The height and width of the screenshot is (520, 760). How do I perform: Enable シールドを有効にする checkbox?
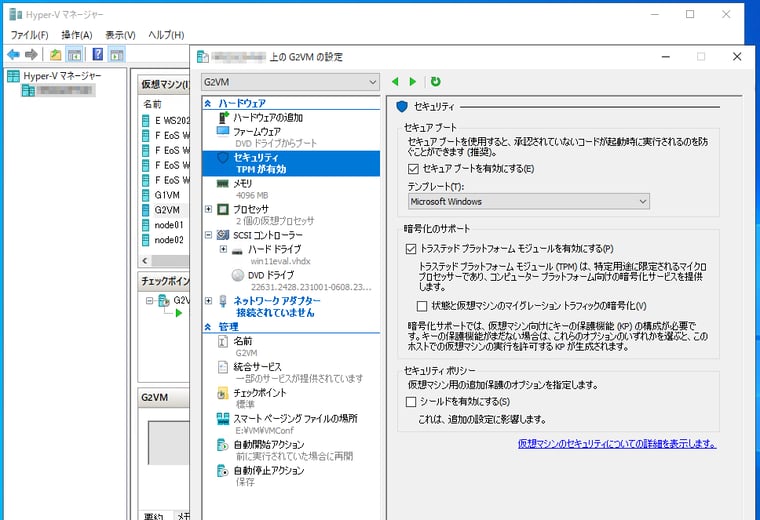pyautogui.click(x=411, y=402)
